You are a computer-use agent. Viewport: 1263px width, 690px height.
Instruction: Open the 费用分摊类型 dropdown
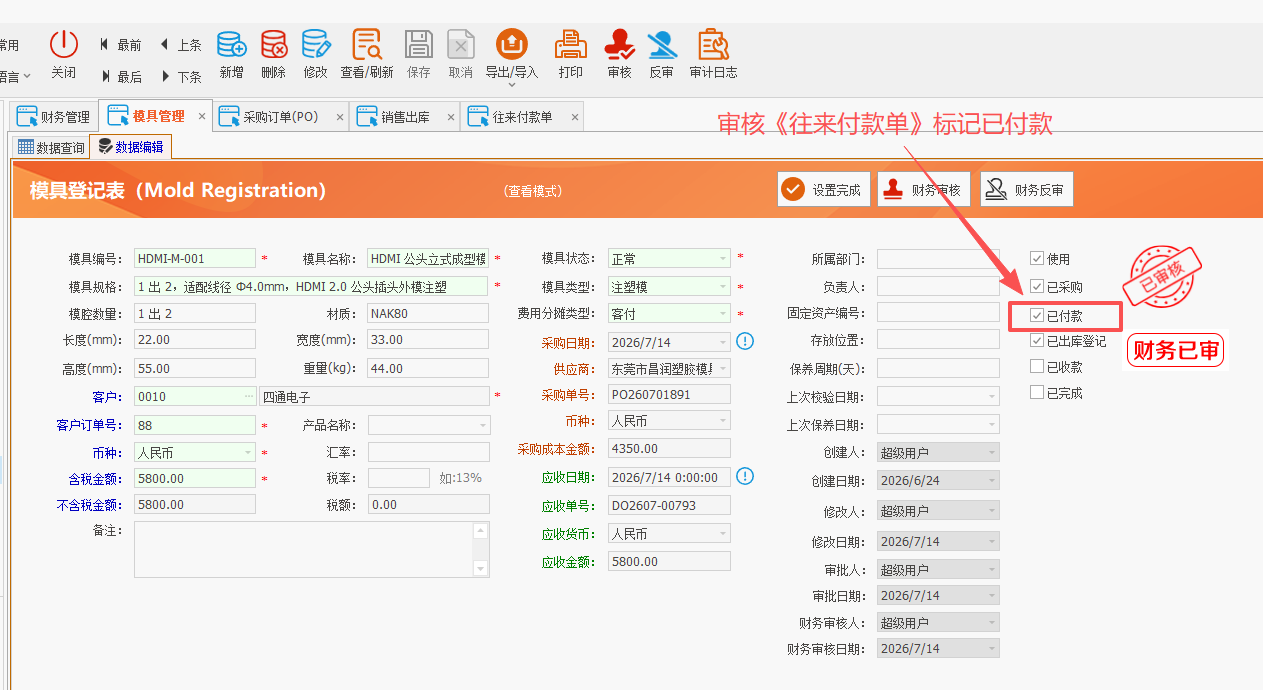[722, 314]
